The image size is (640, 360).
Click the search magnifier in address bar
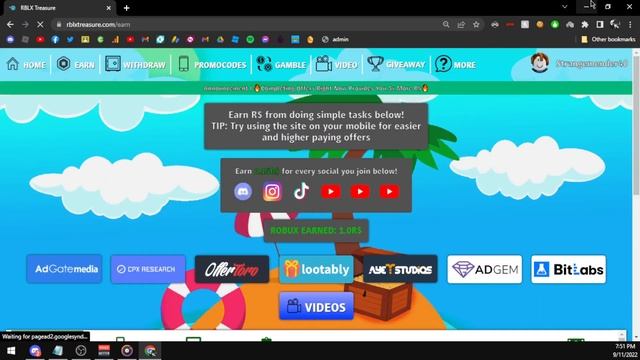(x=446, y=24)
